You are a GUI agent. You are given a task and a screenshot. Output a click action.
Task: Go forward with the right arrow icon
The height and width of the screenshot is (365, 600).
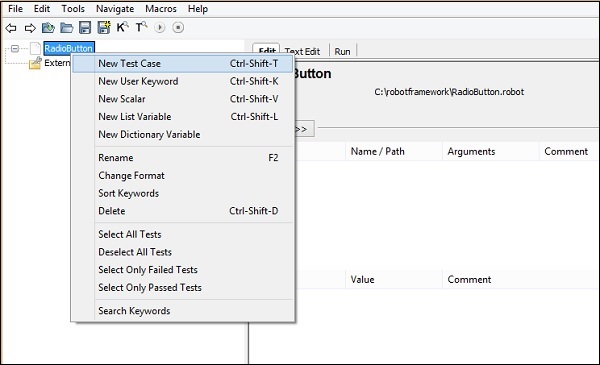[30, 28]
